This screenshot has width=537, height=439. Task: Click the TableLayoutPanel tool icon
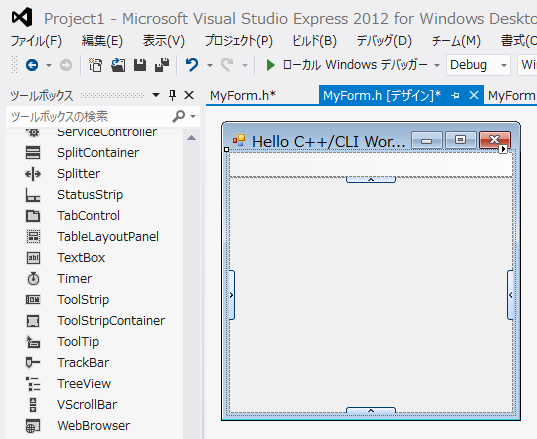(33, 237)
